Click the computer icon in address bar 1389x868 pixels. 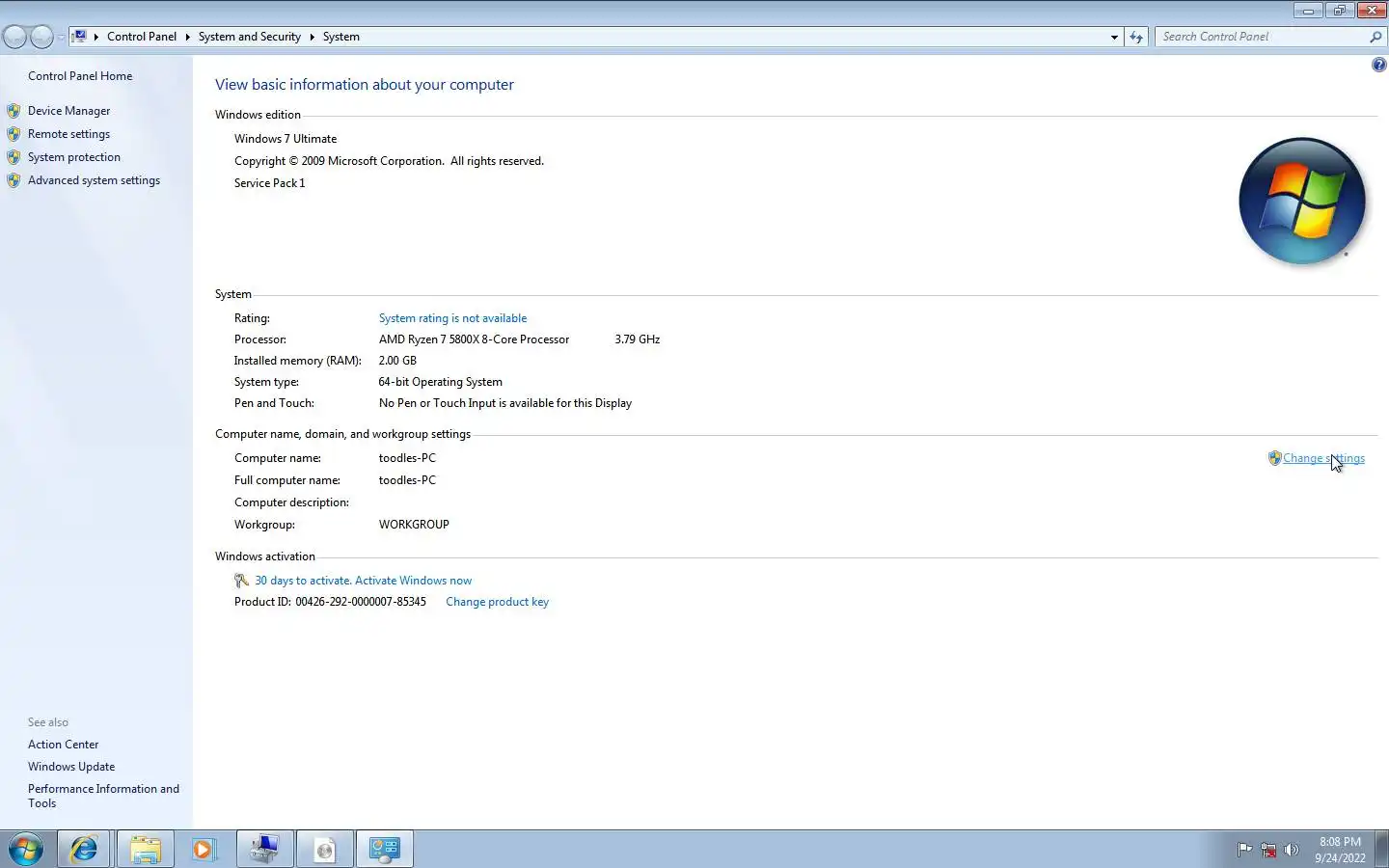tap(80, 37)
